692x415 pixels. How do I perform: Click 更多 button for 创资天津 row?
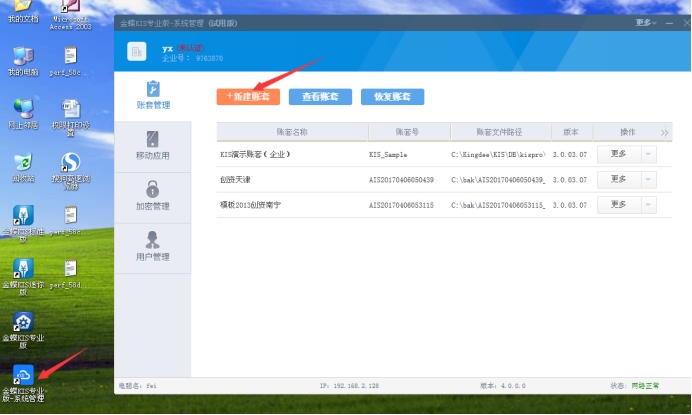619,179
